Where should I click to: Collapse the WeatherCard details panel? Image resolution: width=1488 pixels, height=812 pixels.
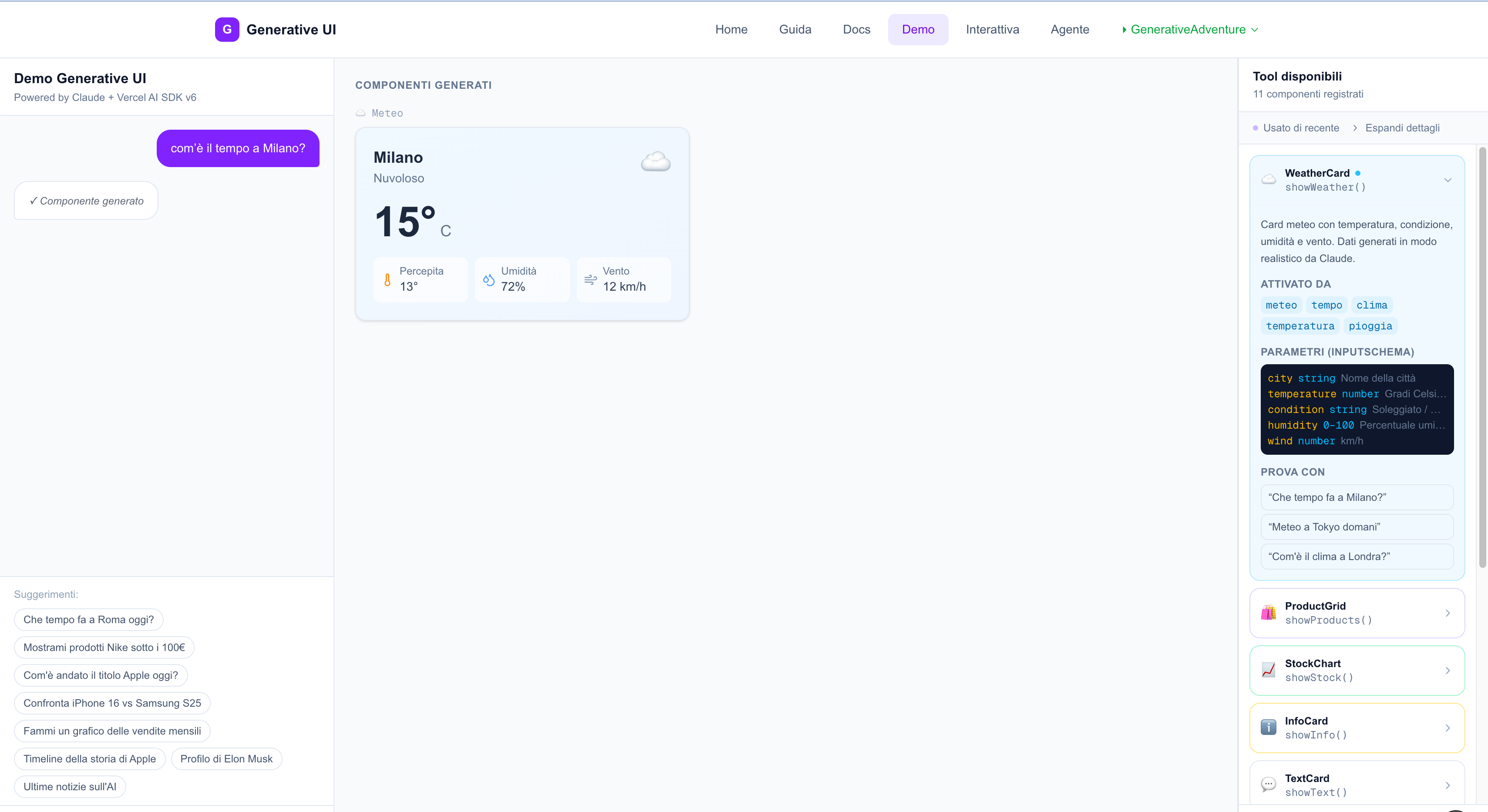(1448, 180)
